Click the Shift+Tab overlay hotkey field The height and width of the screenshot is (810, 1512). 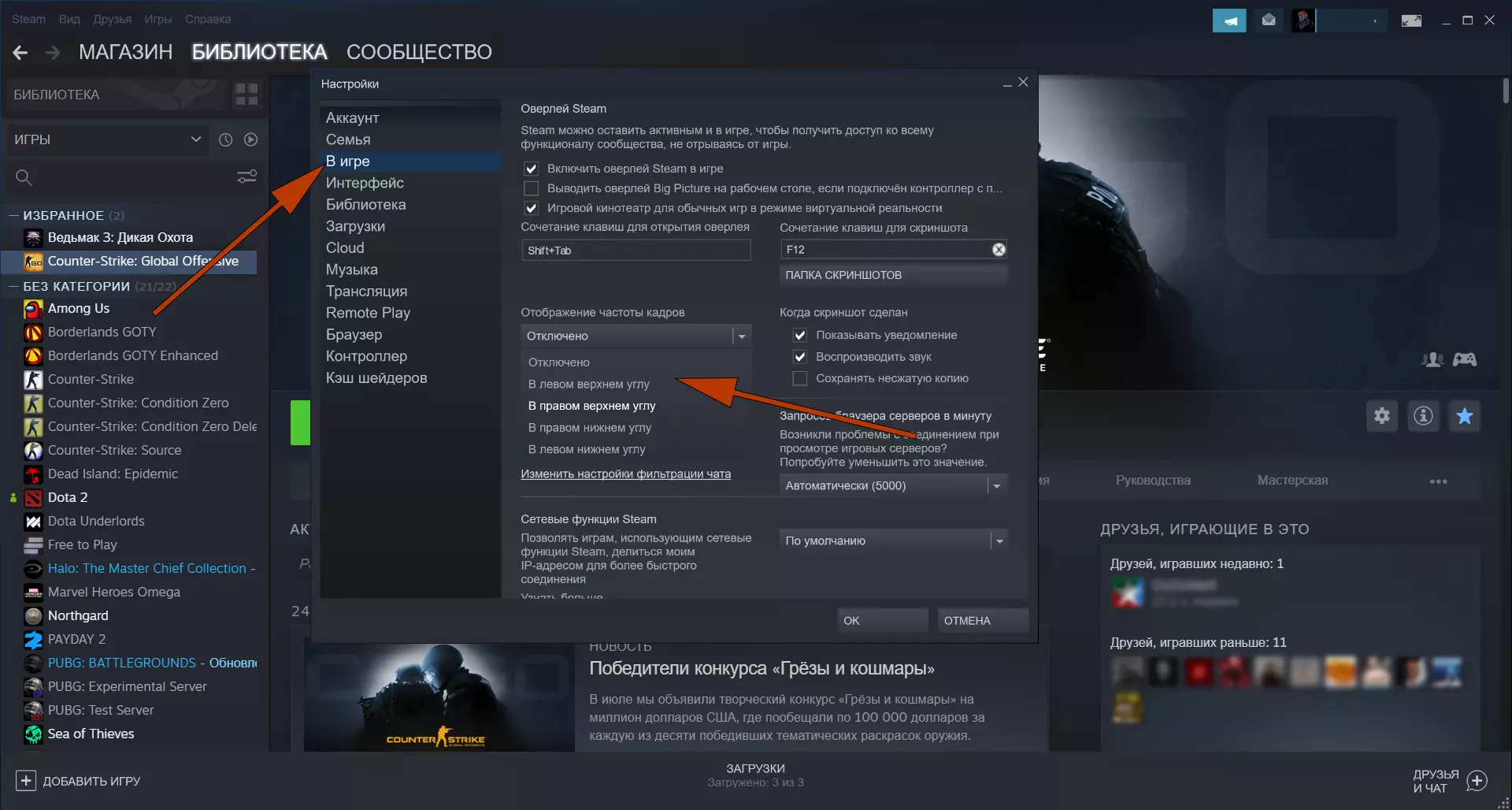(x=636, y=250)
